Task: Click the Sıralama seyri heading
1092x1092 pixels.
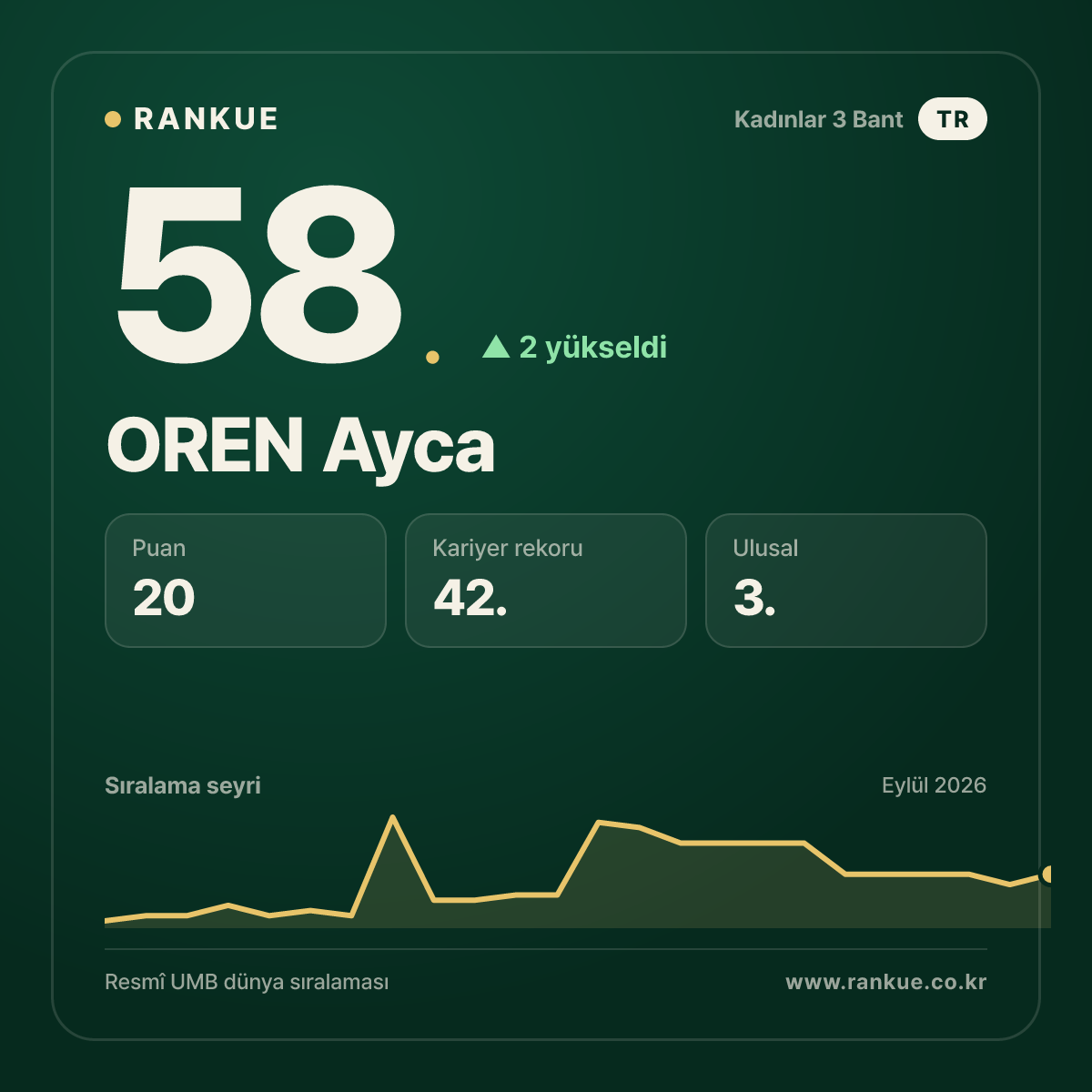Action: pyautogui.click(x=183, y=785)
